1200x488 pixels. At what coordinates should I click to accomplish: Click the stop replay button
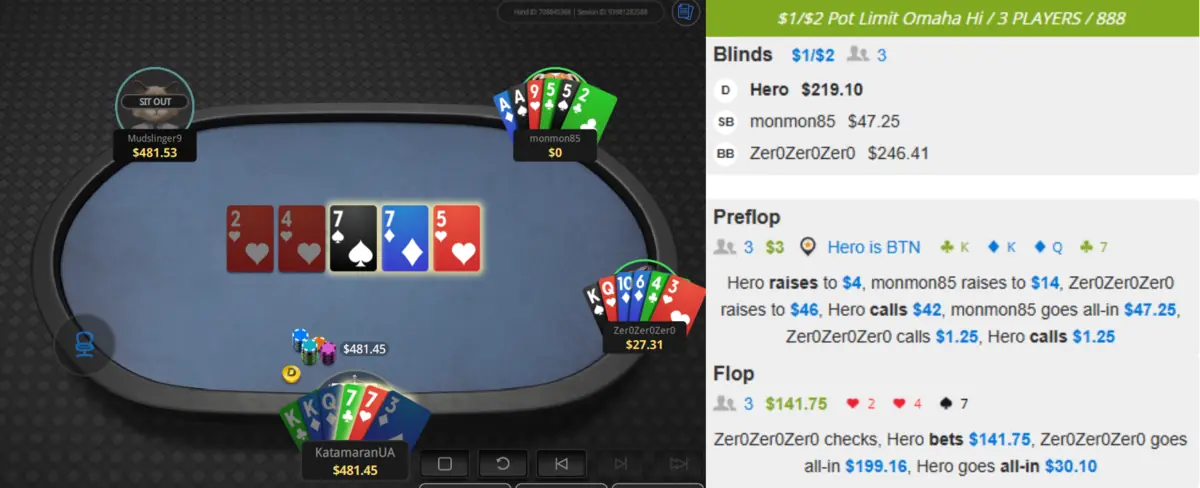[445, 464]
